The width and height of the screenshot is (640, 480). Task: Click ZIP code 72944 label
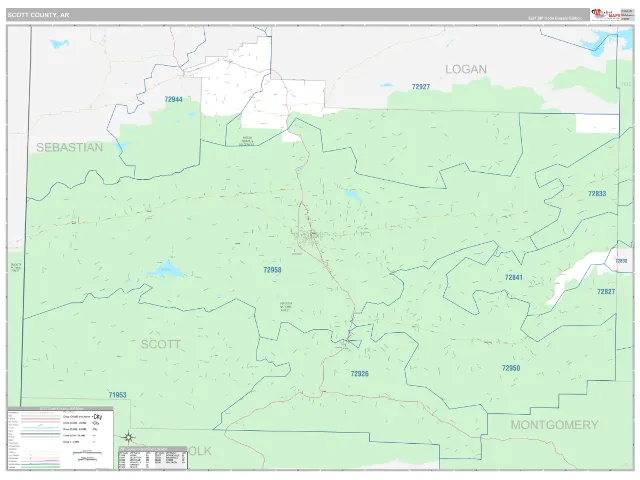point(173,99)
